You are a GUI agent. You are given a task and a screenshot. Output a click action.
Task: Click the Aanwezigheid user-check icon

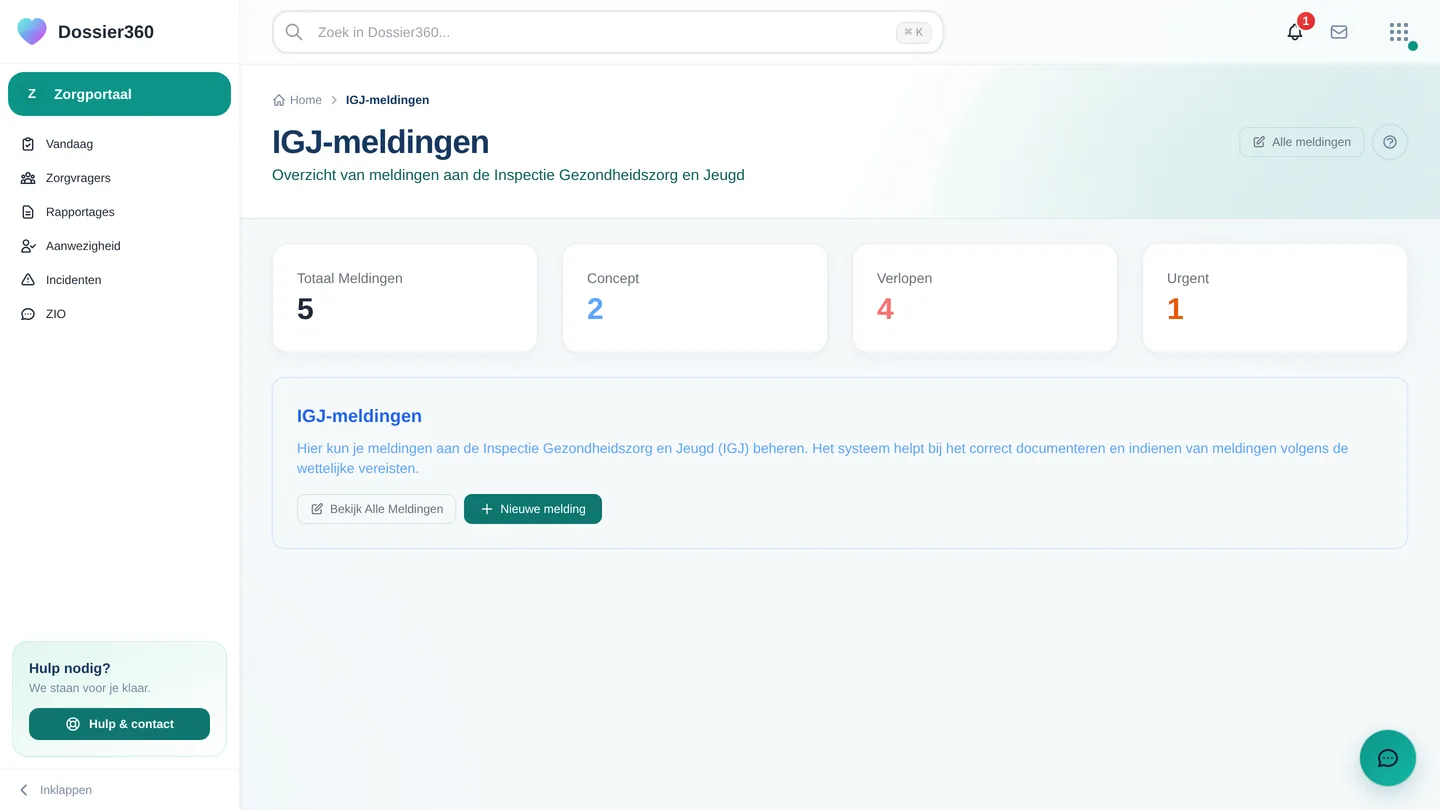28,246
